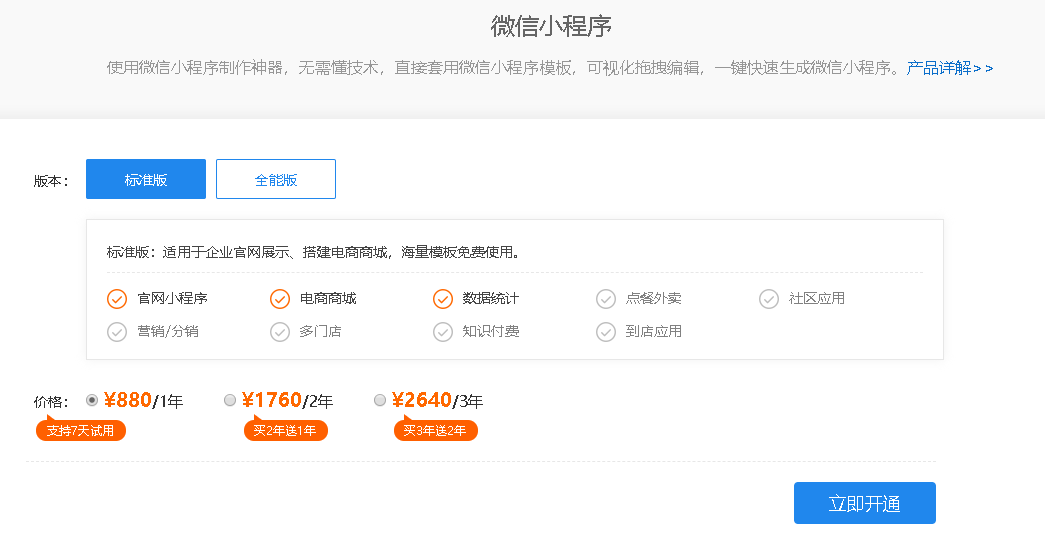Click the 到店应用 checkmark icon

coord(606,331)
